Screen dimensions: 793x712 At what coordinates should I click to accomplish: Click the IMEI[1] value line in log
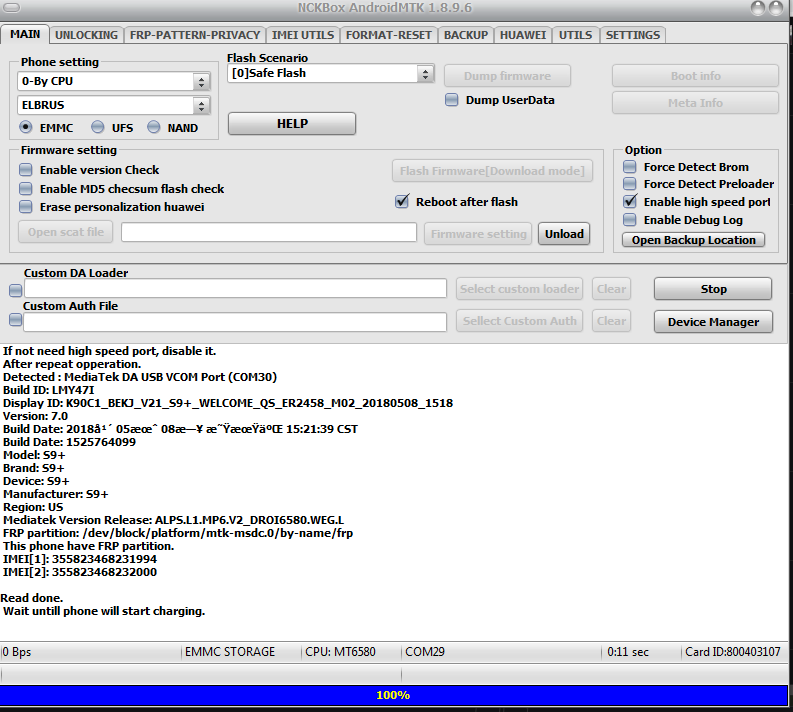pos(80,559)
